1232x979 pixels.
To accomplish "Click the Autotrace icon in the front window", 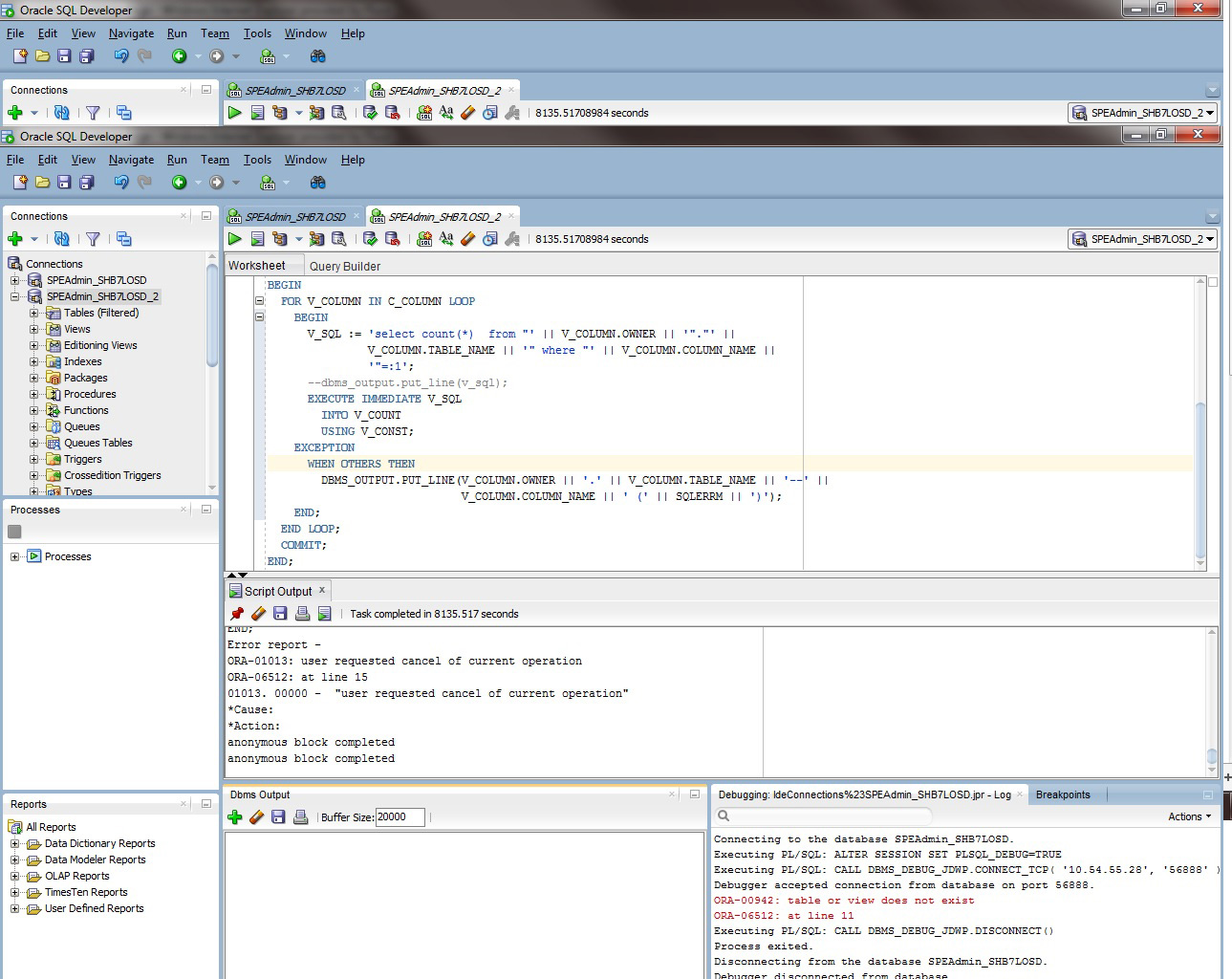I will pyautogui.click(x=316, y=239).
